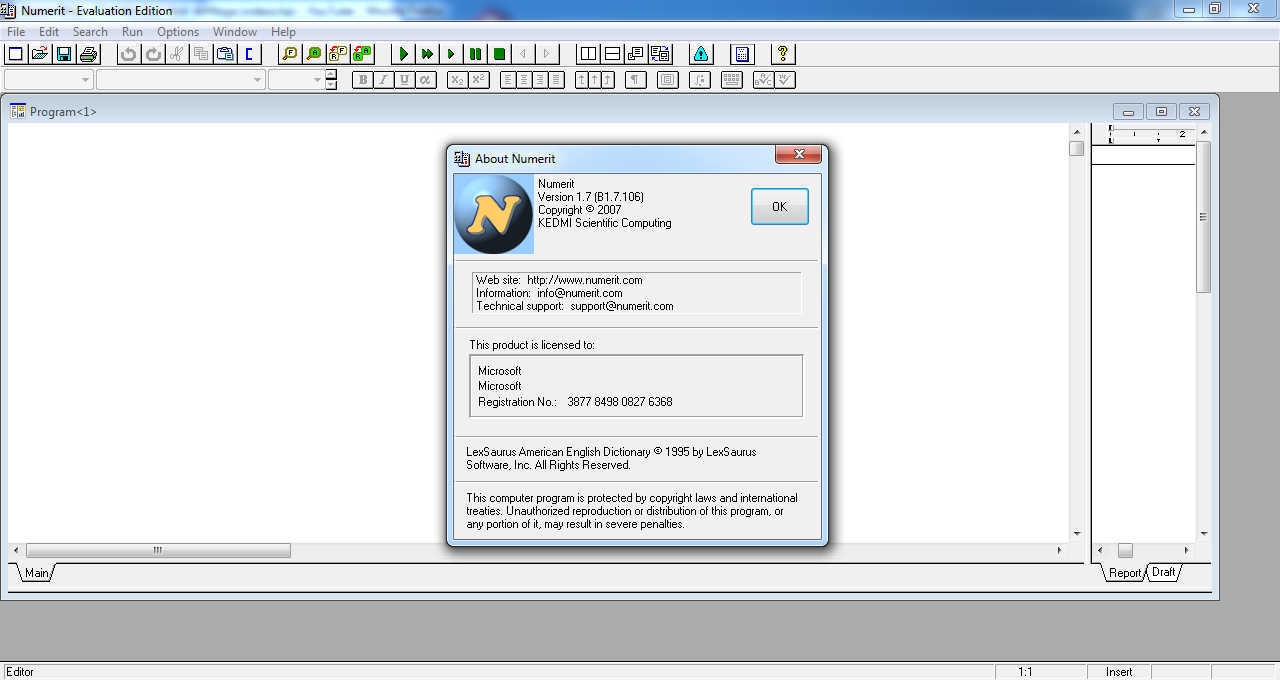Open the File menu
The width and height of the screenshot is (1280, 680).
pyautogui.click(x=16, y=32)
